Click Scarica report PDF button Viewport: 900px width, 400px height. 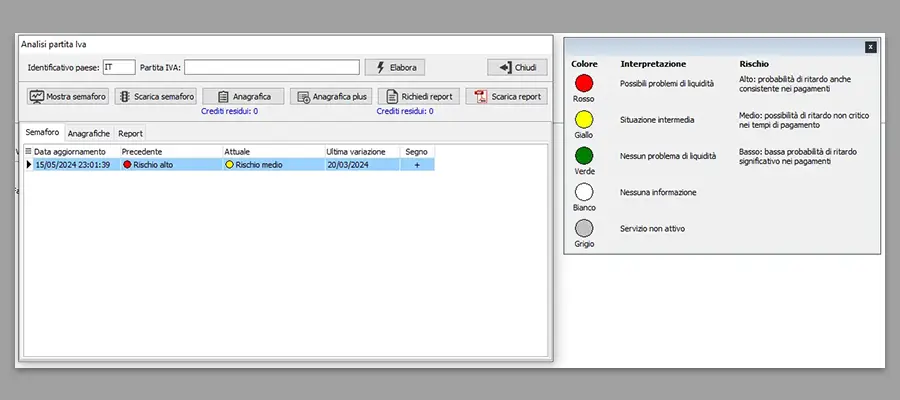click(x=506, y=96)
